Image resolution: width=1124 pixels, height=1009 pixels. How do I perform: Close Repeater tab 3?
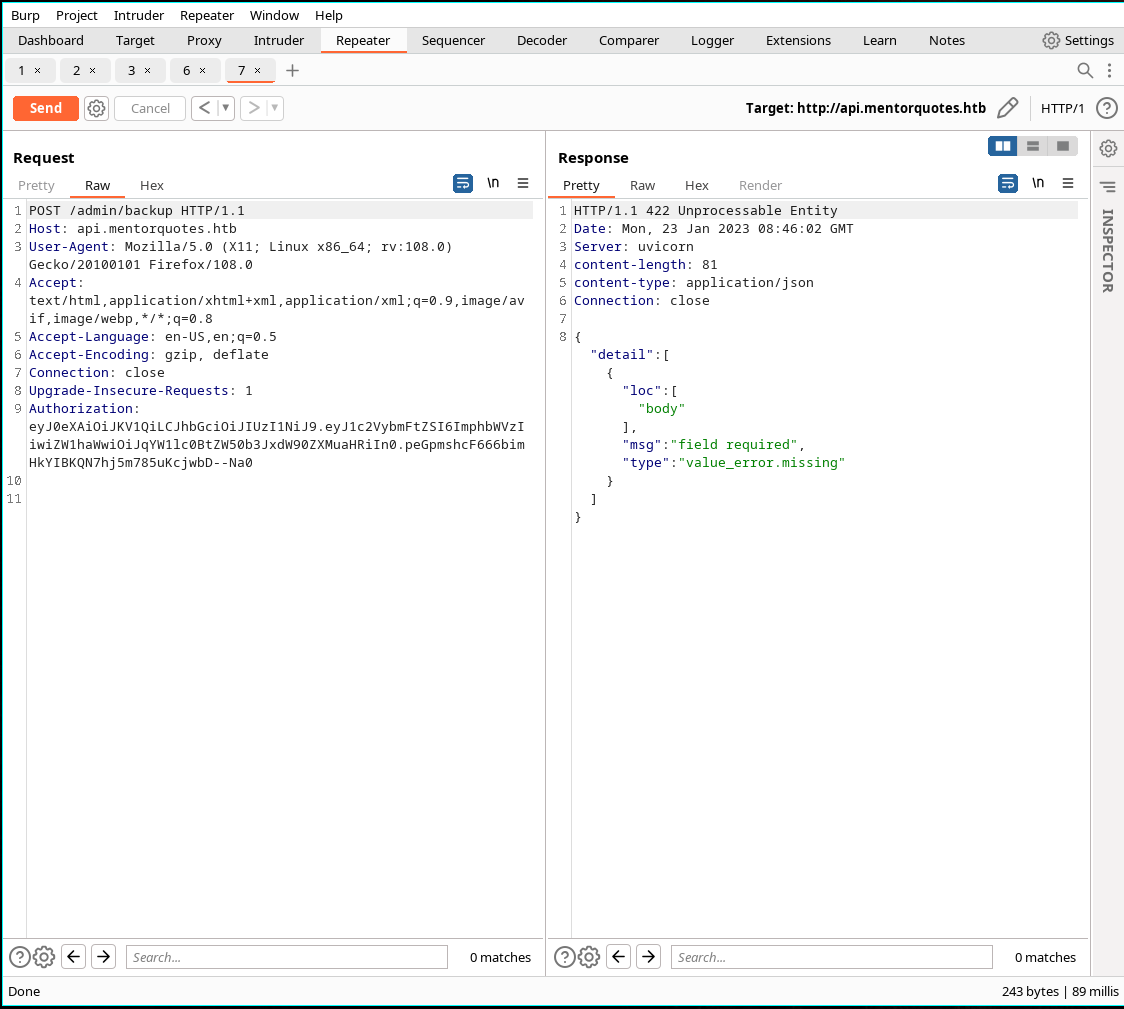(148, 70)
